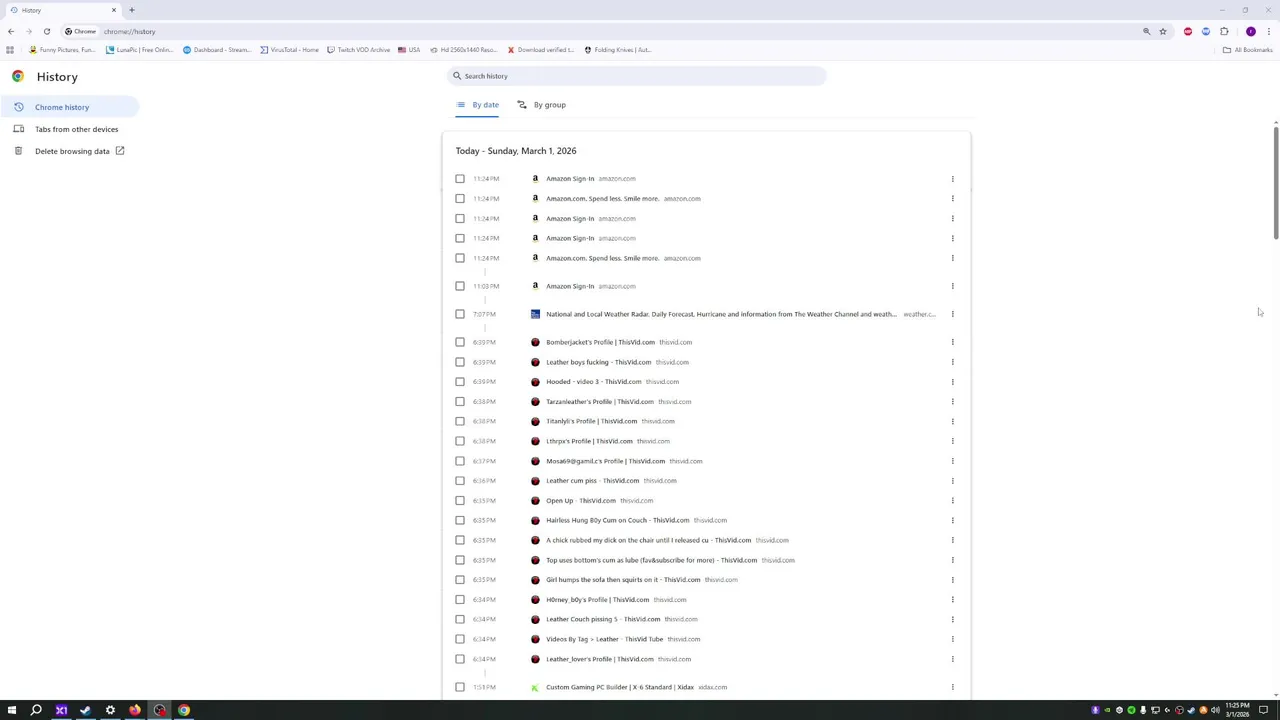Image resolution: width=1280 pixels, height=720 pixels.
Task: Open the Extensions puzzle icon
Action: (1224, 31)
